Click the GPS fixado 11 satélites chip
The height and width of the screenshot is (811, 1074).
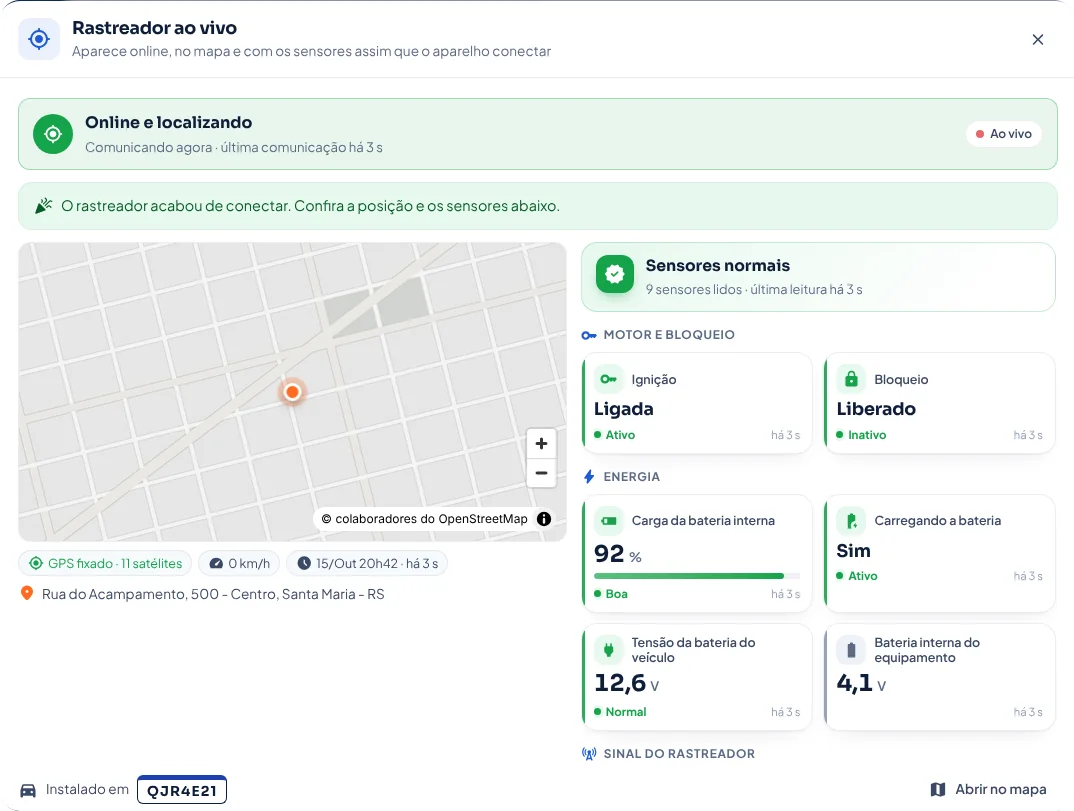click(105, 563)
